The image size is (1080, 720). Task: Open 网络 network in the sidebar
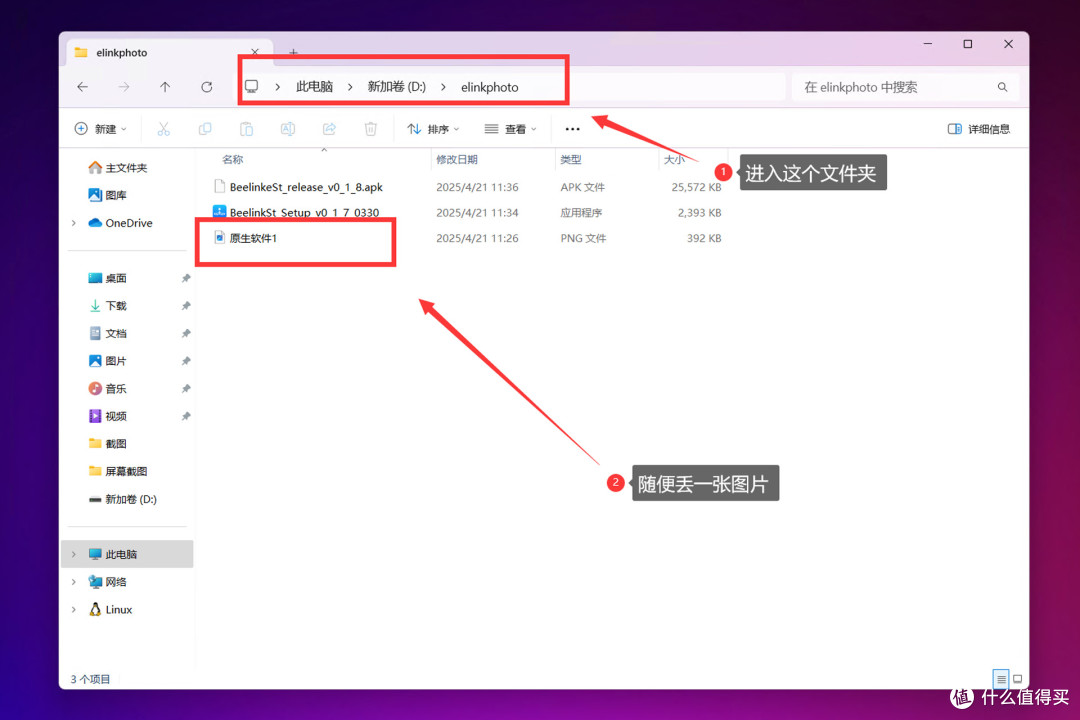(116, 582)
